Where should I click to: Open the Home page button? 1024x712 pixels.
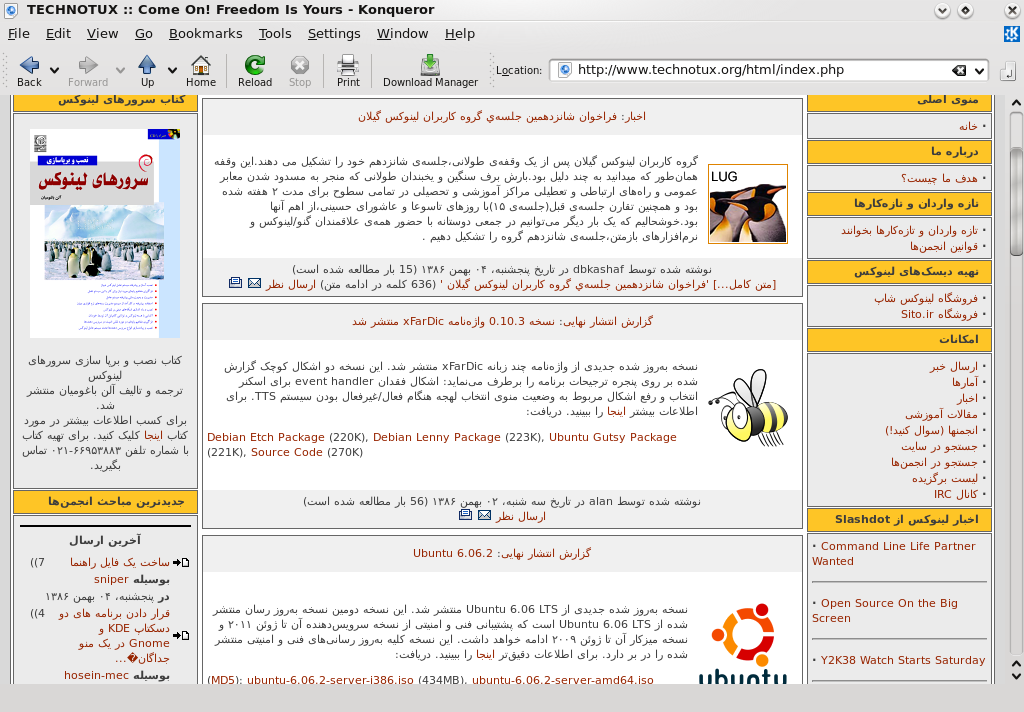point(200,71)
